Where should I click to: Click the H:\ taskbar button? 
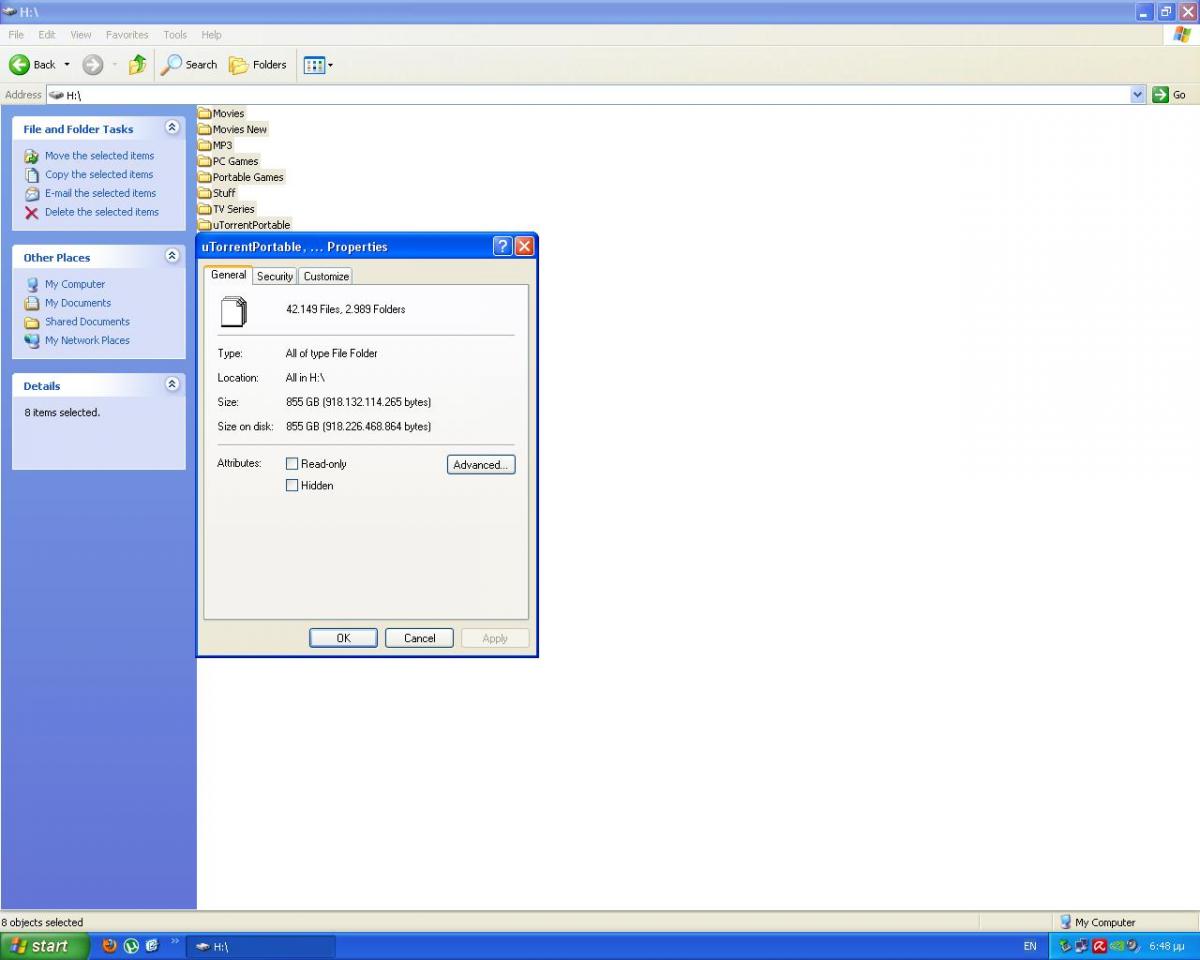(x=261, y=946)
